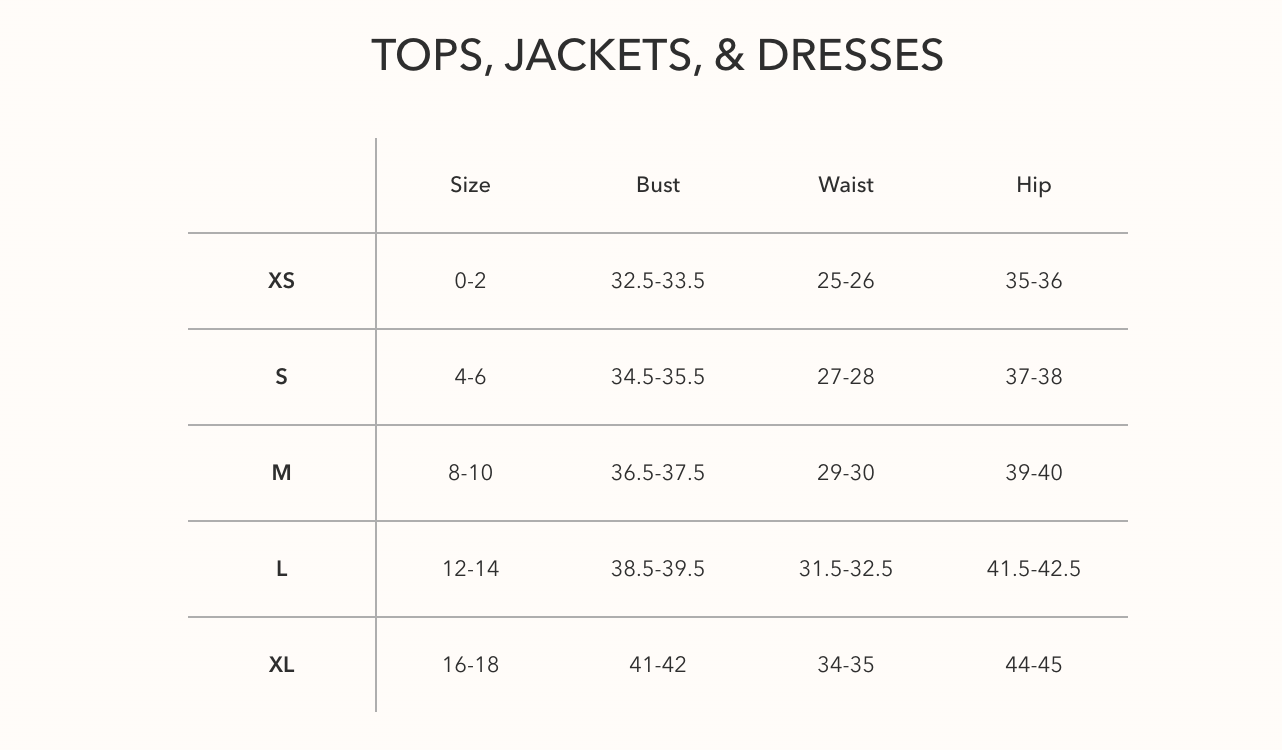
Task: Select the L hip value 41.5-42.5
Action: (1034, 569)
